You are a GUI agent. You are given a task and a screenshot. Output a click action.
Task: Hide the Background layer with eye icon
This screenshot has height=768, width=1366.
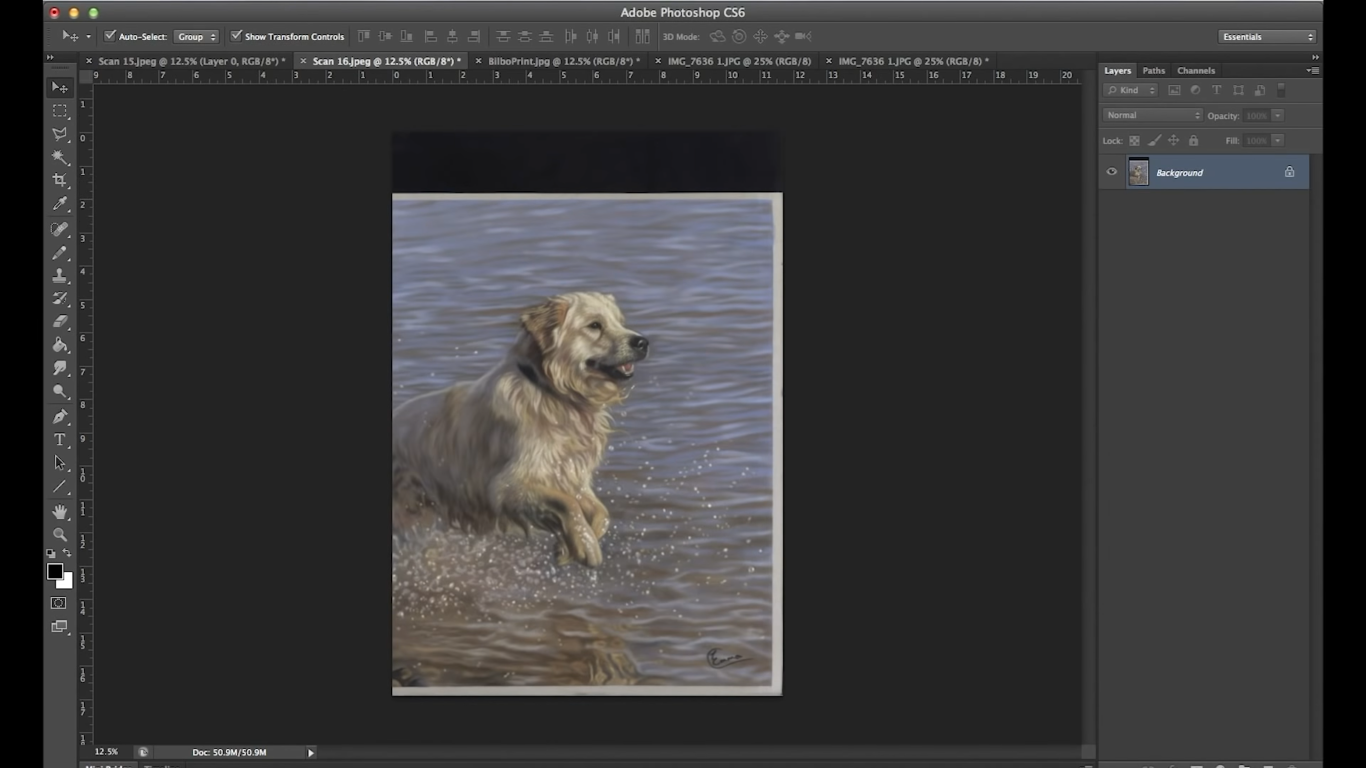coord(1111,172)
